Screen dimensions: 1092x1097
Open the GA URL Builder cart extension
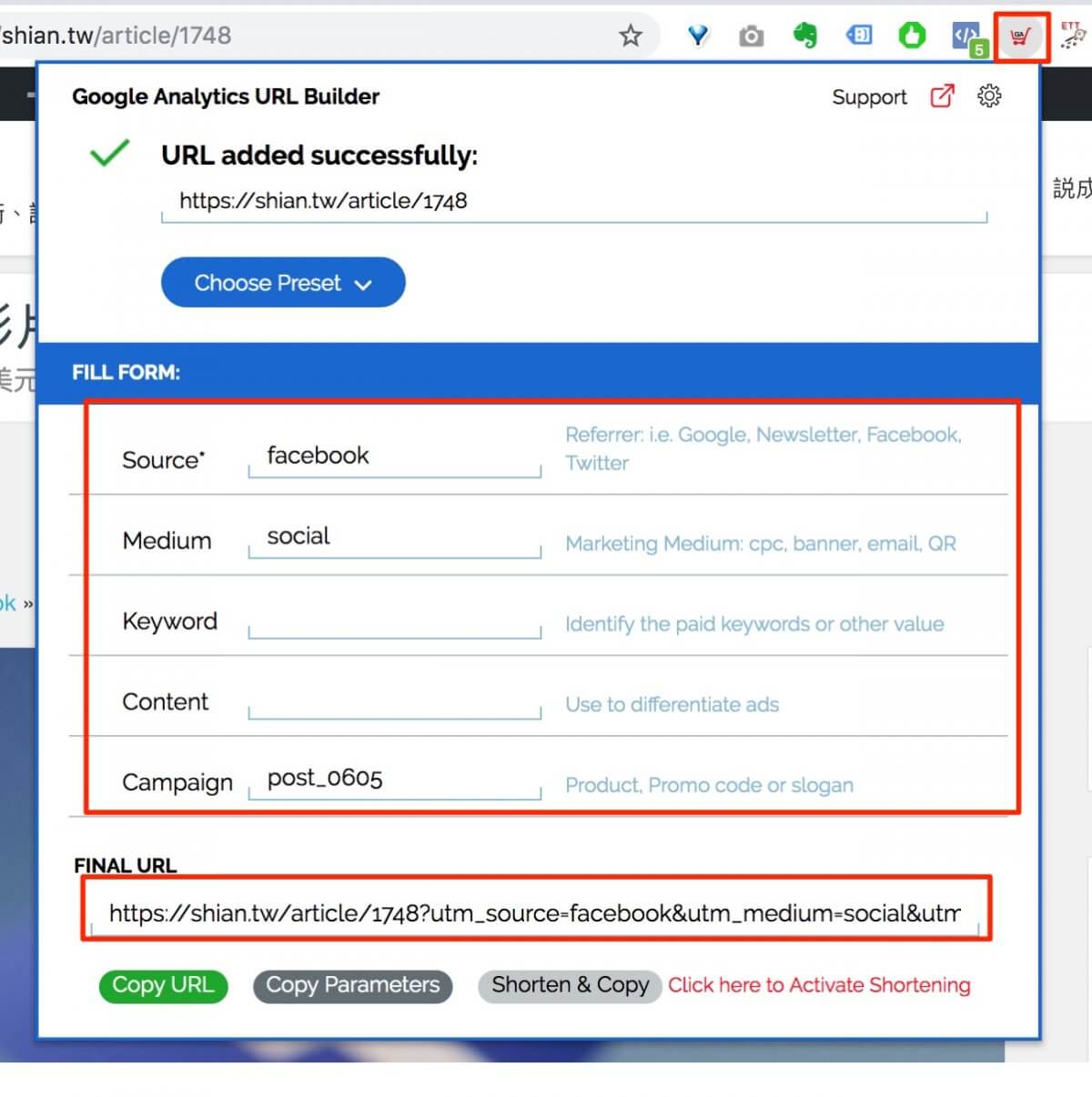coord(1021,37)
